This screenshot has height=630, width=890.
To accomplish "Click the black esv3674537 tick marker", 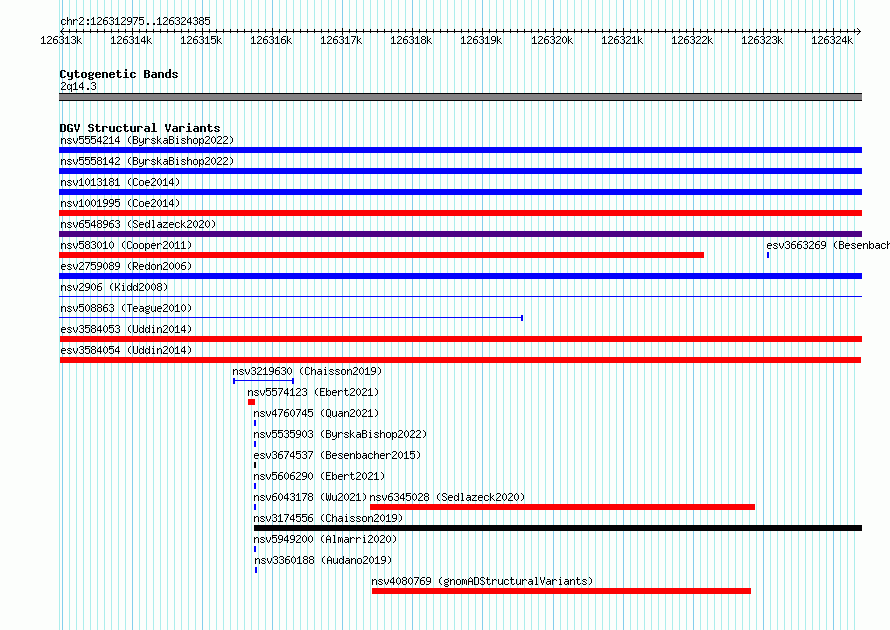I will pyautogui.click(x=255, y=465).
